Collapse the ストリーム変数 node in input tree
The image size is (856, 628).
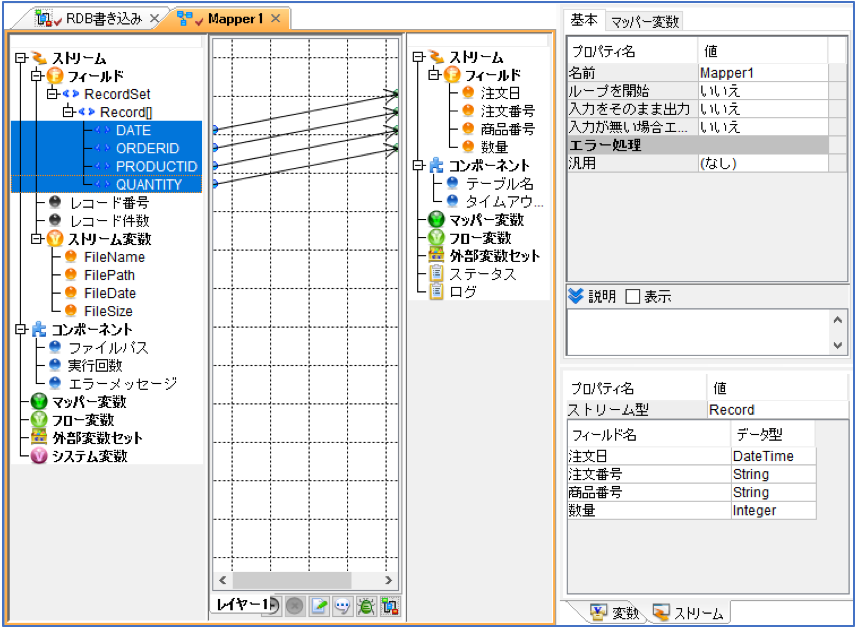click(36, 239)
